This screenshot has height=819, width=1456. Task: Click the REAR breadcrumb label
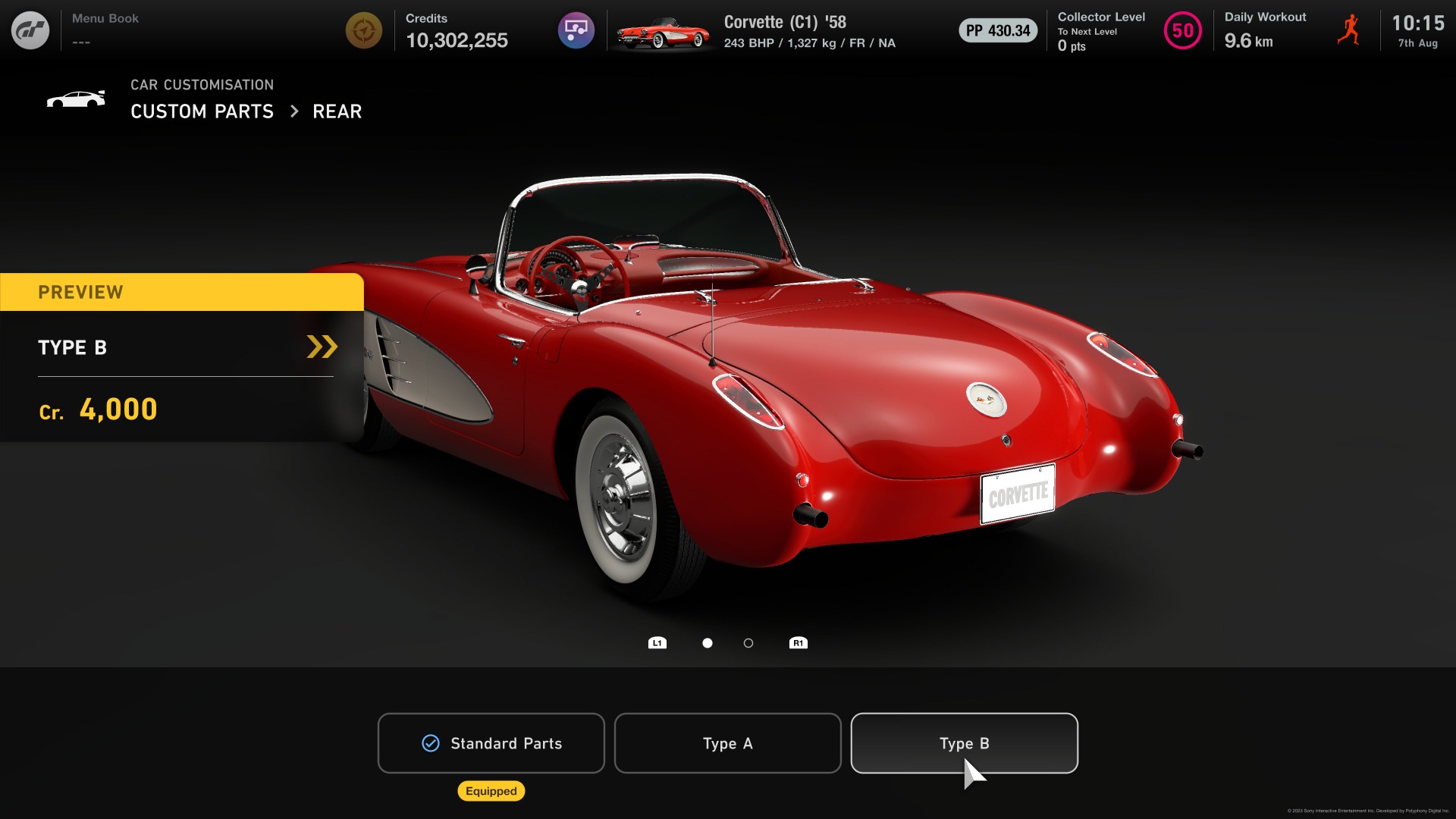(337, 111)
